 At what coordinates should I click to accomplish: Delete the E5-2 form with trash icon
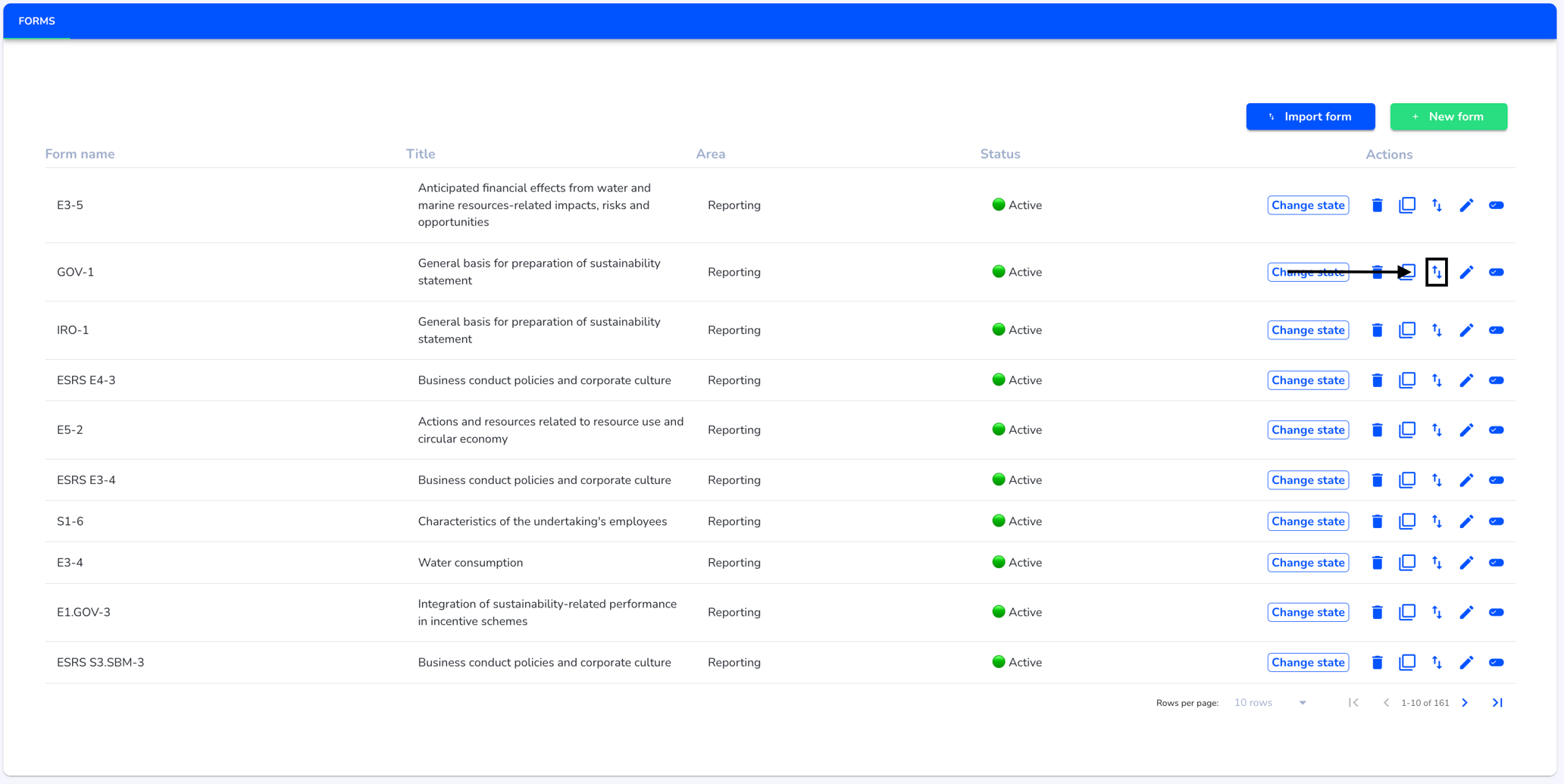1377,430
